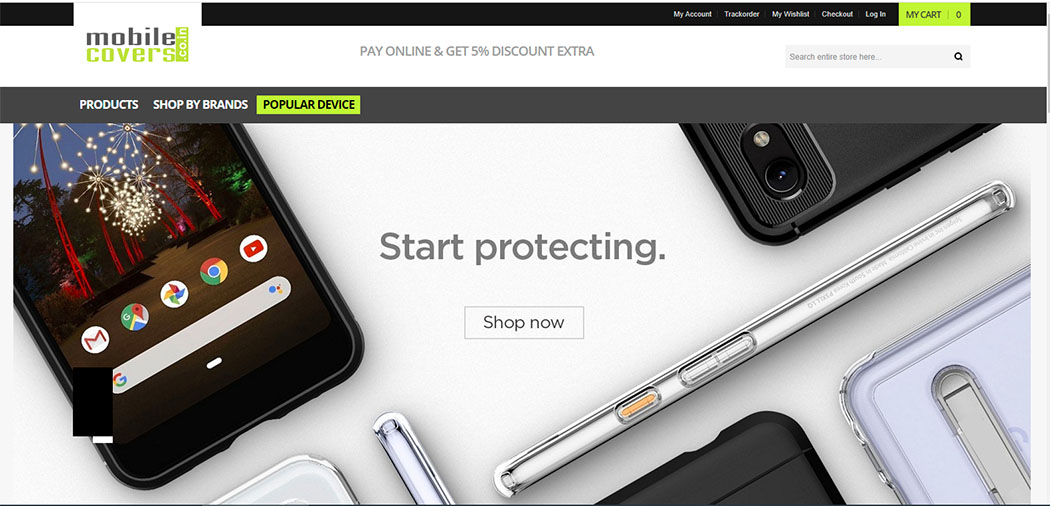Screen dimensions: 1050x506
Task: Click the Google Maps pin icon
Action: (x=135, y=317)
